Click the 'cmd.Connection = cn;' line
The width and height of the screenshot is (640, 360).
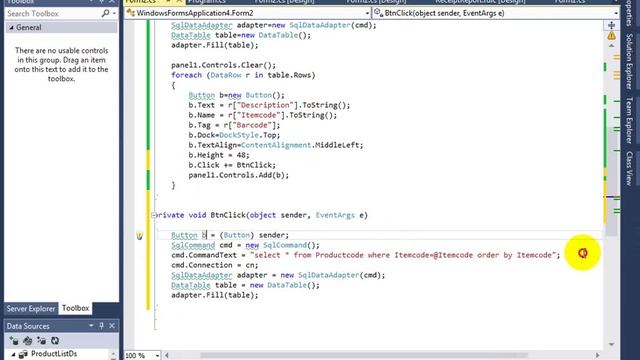click(214, 265)
